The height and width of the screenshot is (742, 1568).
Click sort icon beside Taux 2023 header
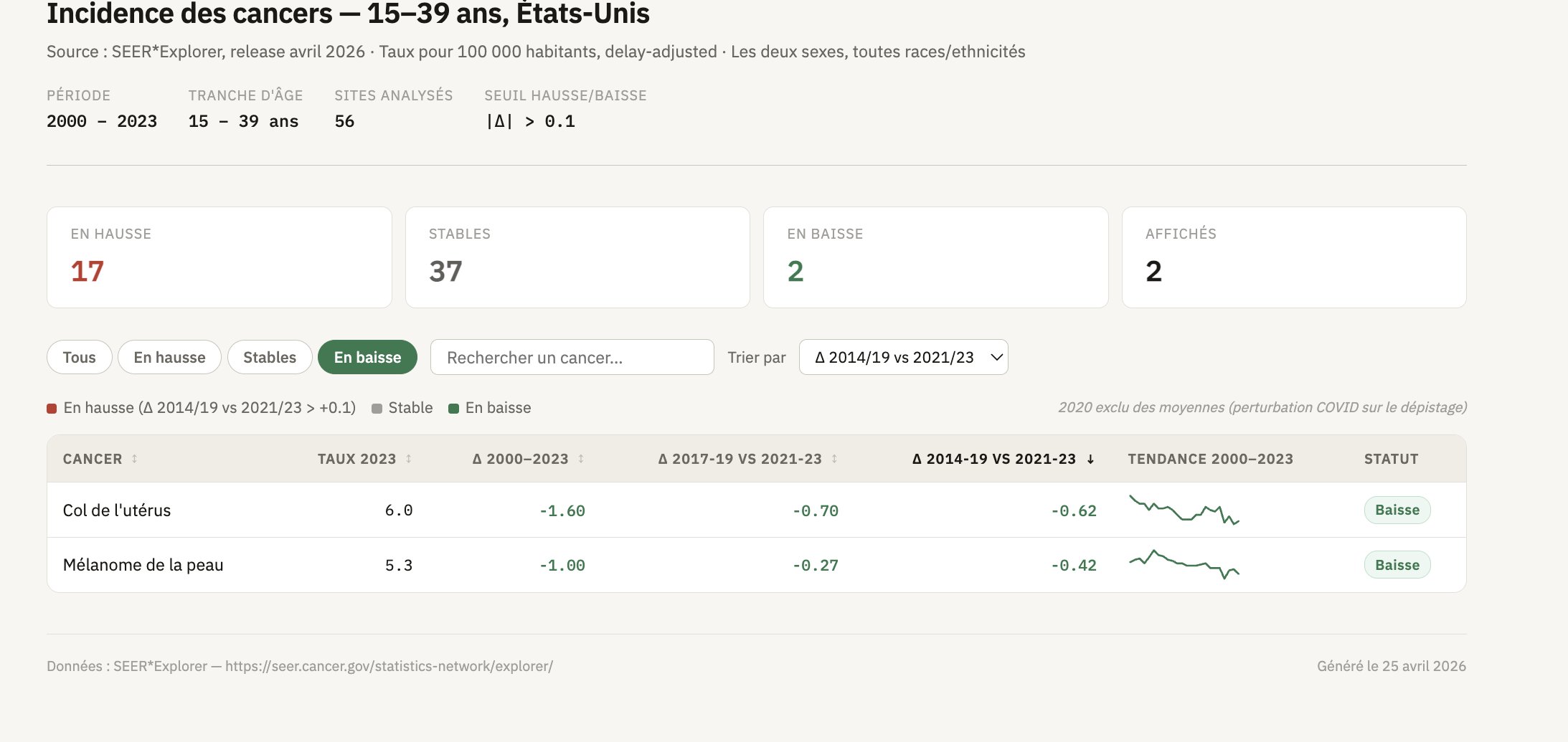pos(408,459)
